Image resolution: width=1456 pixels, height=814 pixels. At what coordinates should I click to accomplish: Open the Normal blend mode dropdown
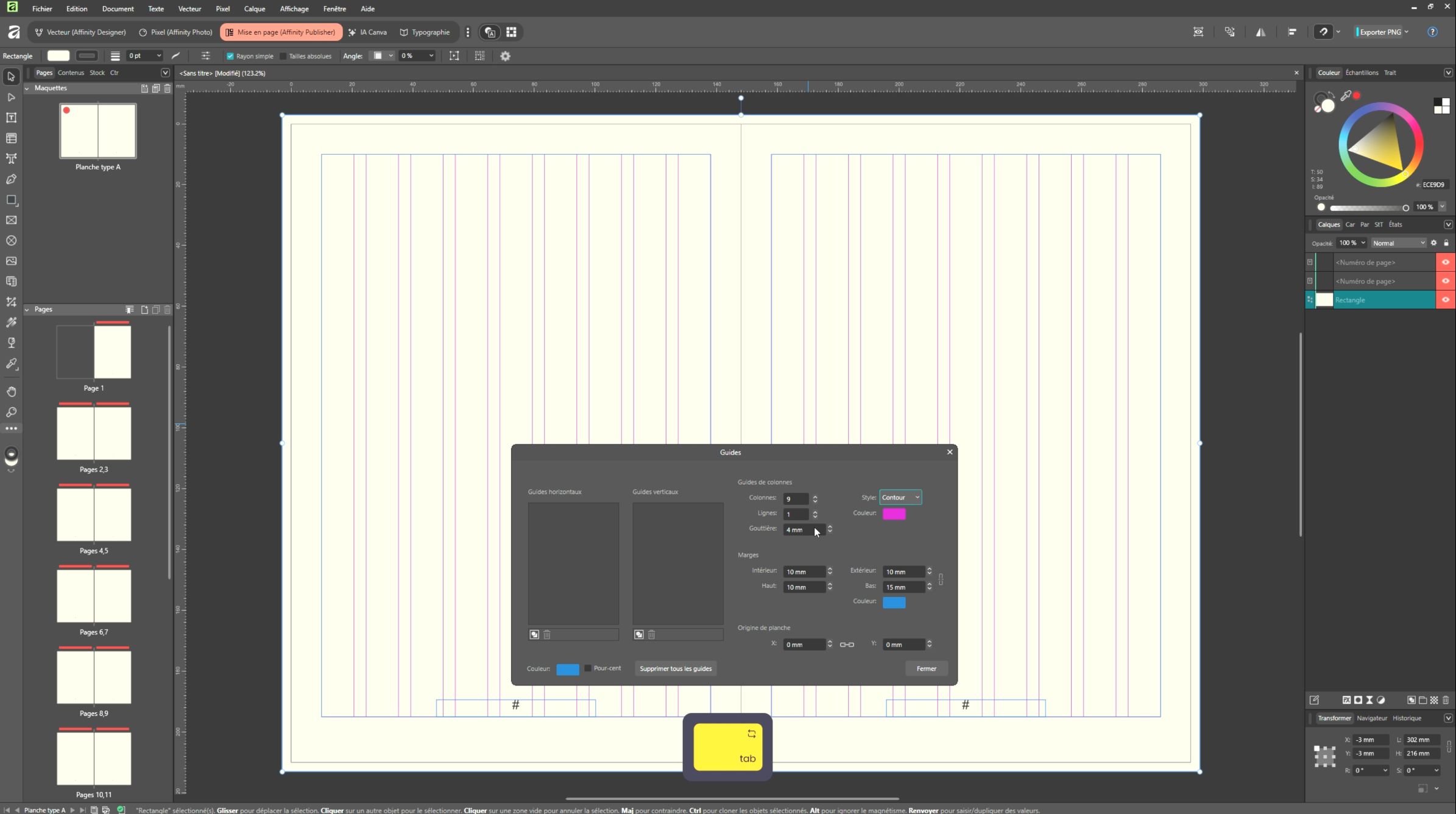[x=1398, y=243]
